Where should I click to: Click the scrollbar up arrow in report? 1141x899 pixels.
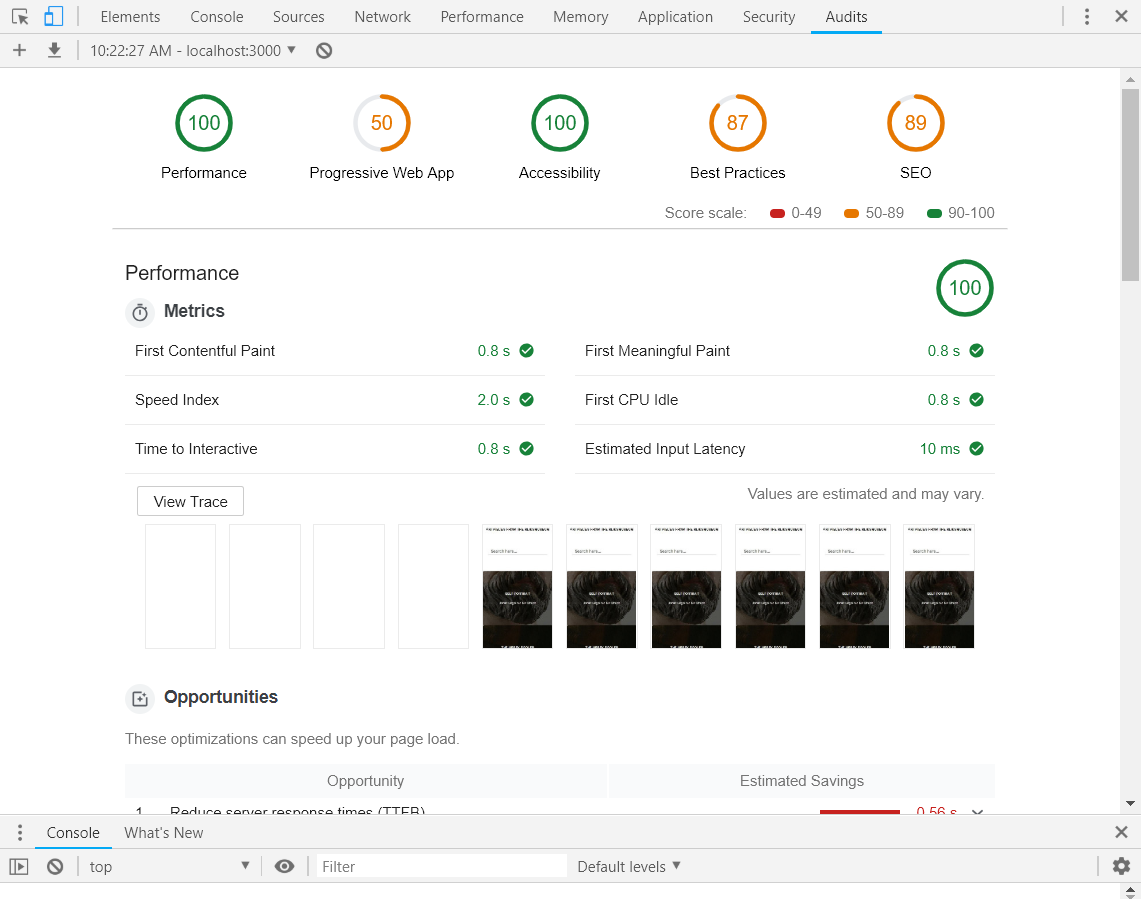click(1130, 79)
